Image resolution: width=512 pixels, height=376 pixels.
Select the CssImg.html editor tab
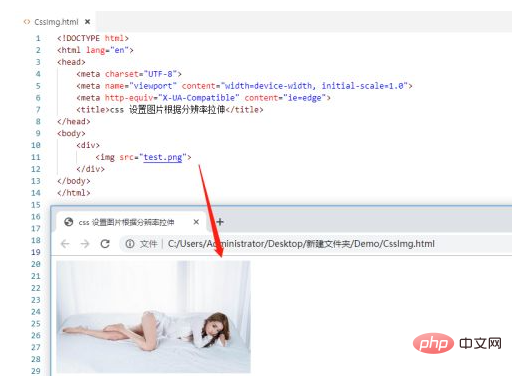[56, 22]
